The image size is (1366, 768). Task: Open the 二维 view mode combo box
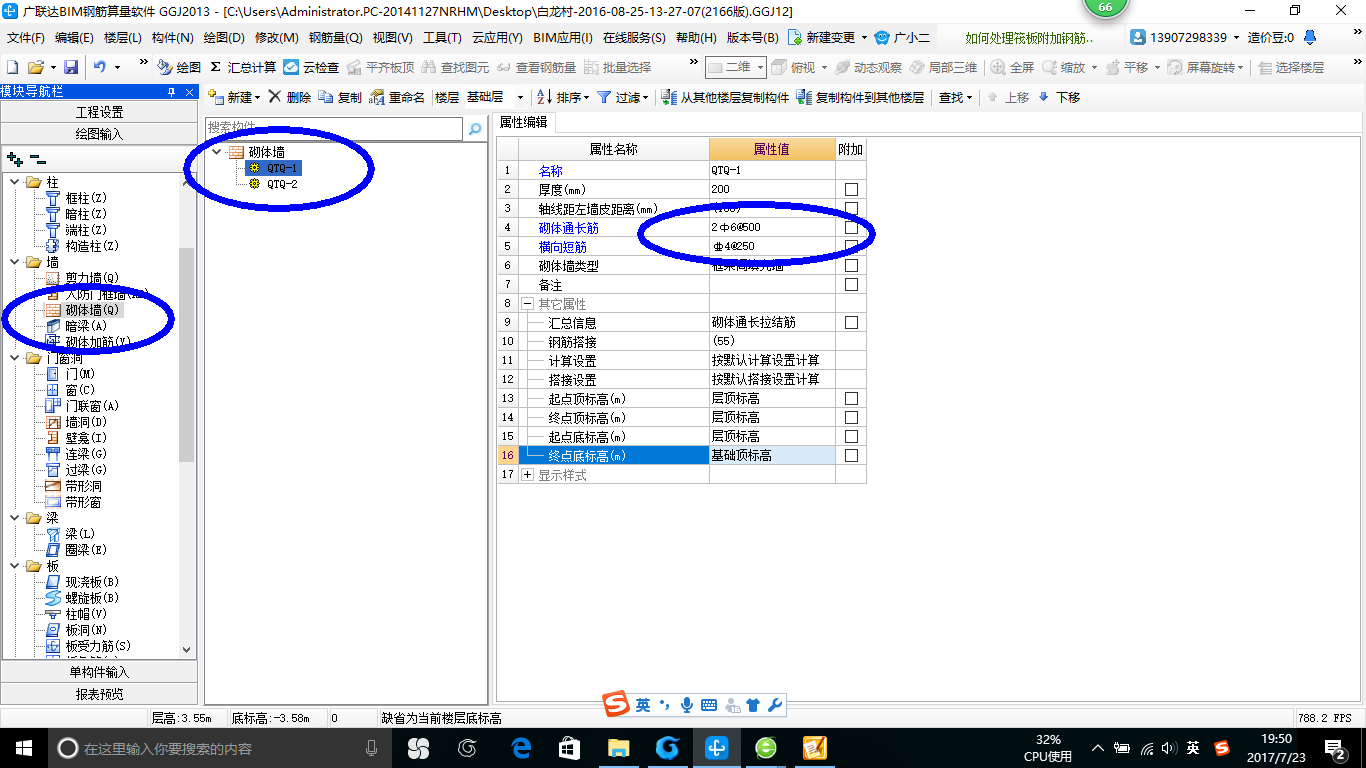pos(736,67)
